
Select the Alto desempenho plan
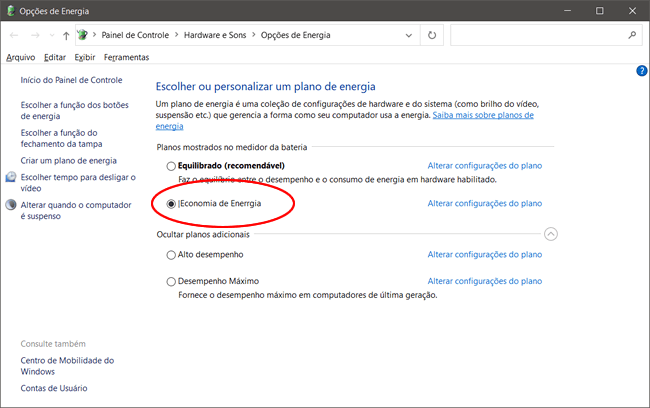pos(171,255)
